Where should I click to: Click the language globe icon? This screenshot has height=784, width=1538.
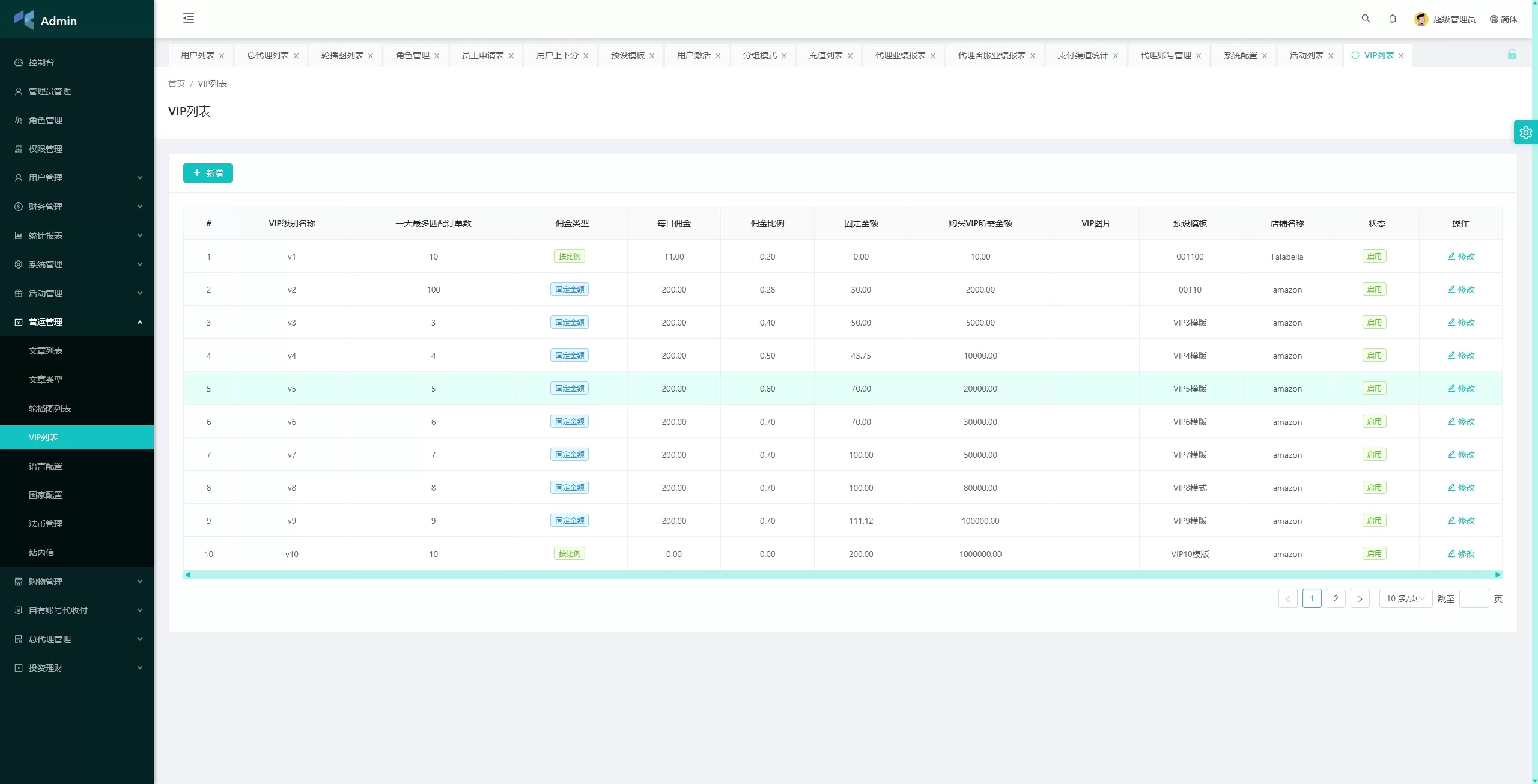pos(1494,19)
